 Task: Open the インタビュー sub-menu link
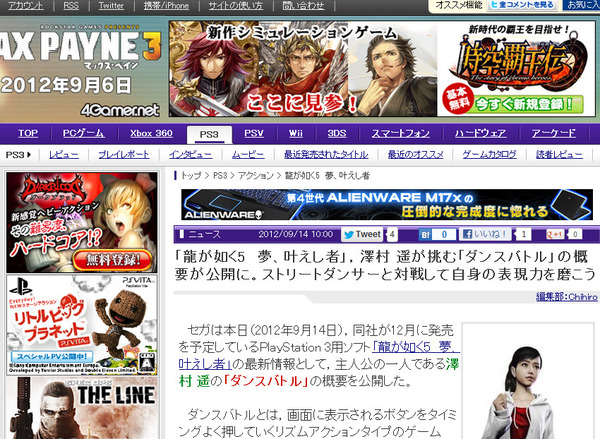coord(190,155)
